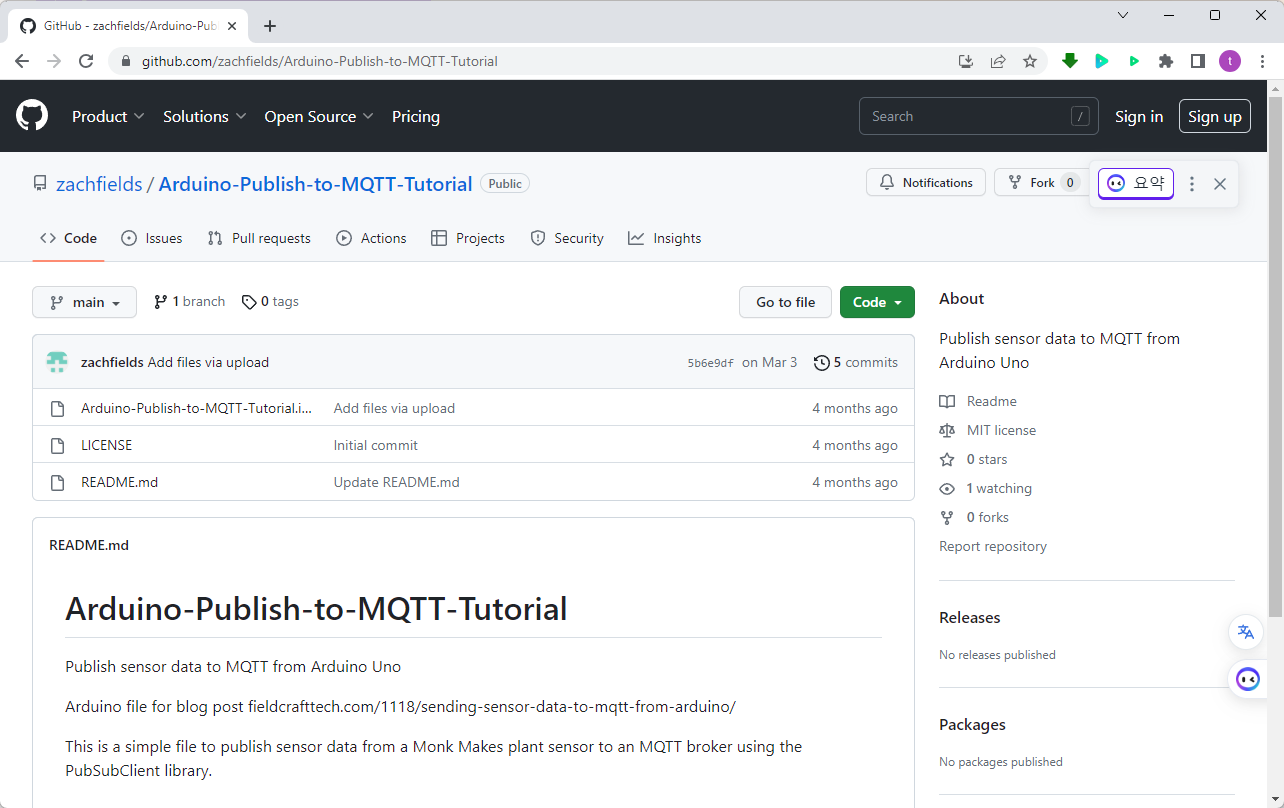Click the Readme link in About
This screenshot has height=808, width=1284.
pos(978,401)
